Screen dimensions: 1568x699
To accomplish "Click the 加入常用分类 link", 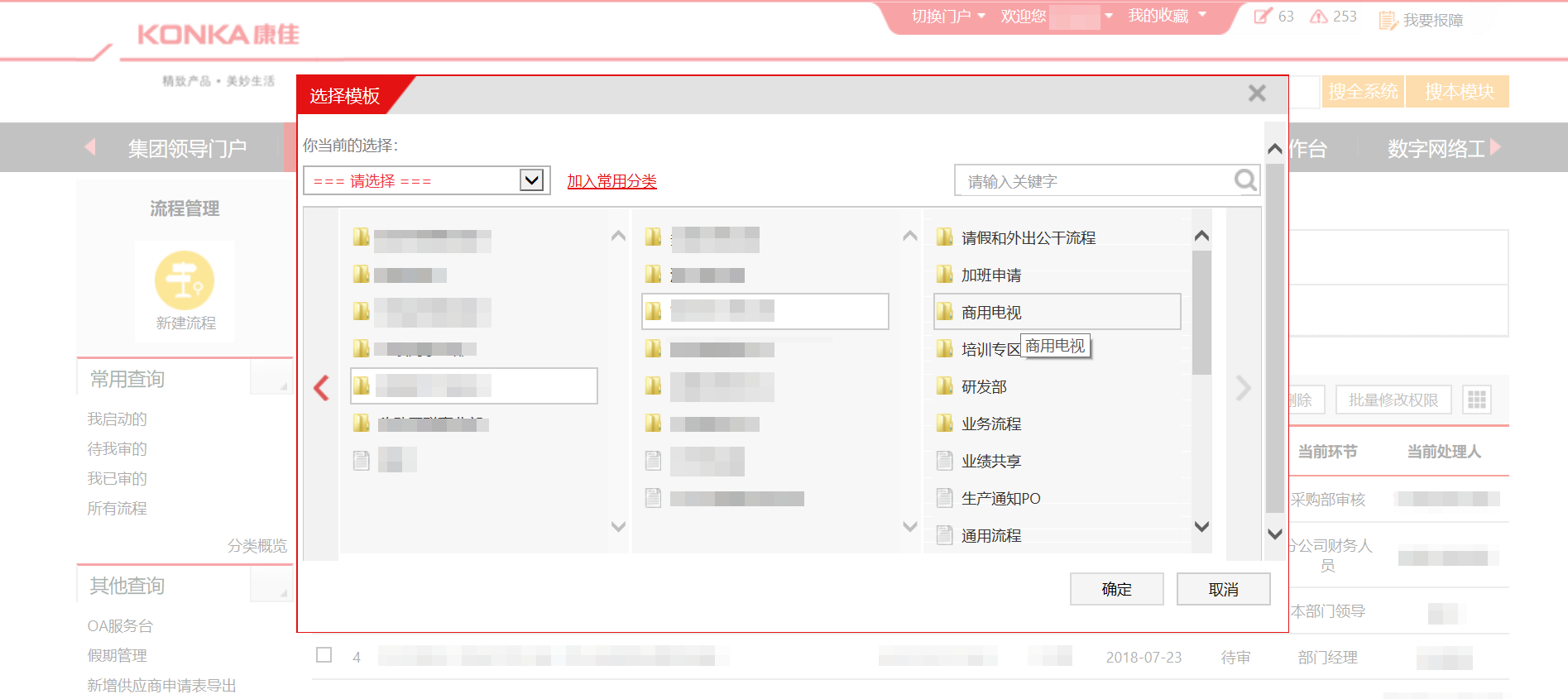I will pos(611,181).
